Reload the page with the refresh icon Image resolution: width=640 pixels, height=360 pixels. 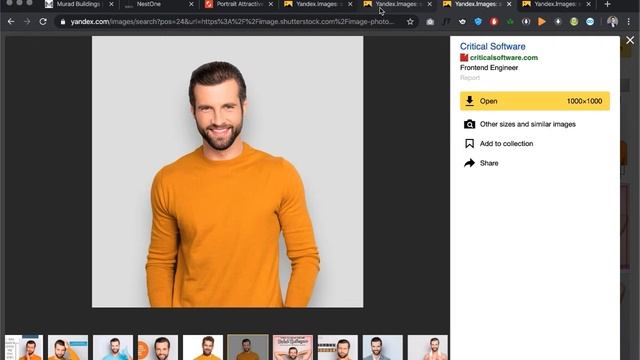[x=43, y=22]
